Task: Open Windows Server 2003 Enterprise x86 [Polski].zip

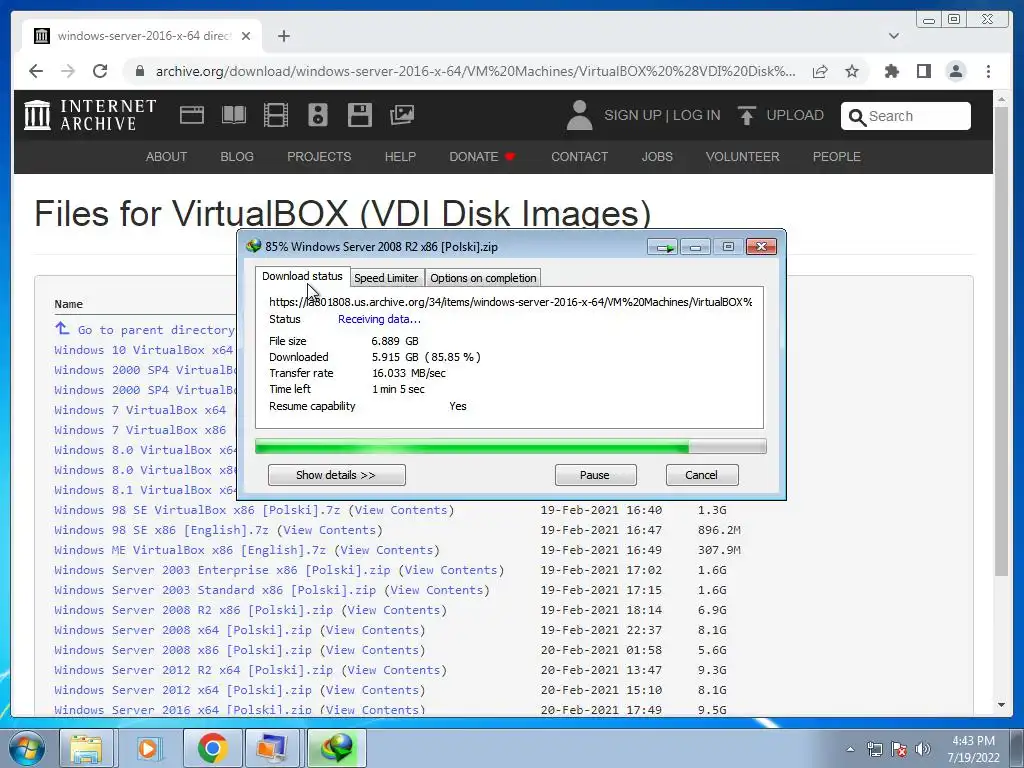Action: [222, 570]
